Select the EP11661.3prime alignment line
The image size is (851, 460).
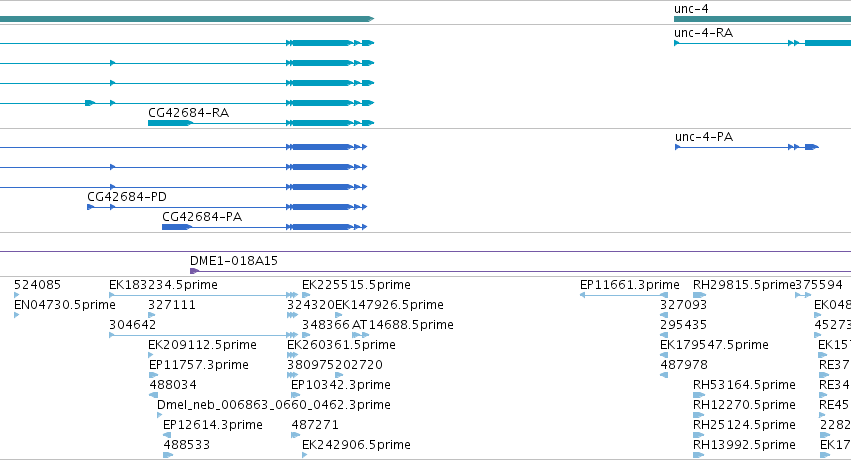[624, 295]
